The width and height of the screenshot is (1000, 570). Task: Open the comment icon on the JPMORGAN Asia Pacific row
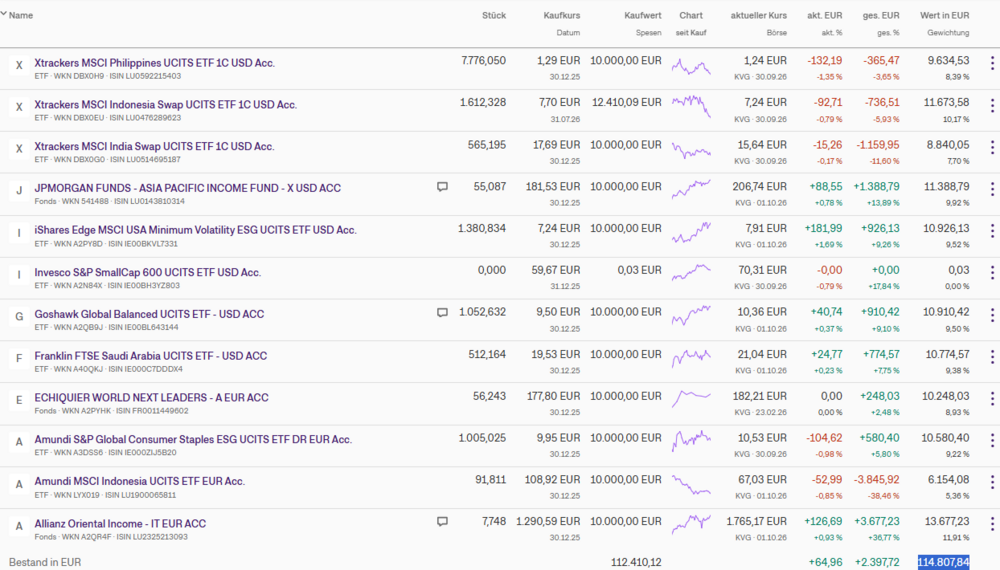[x=442, y=187]
